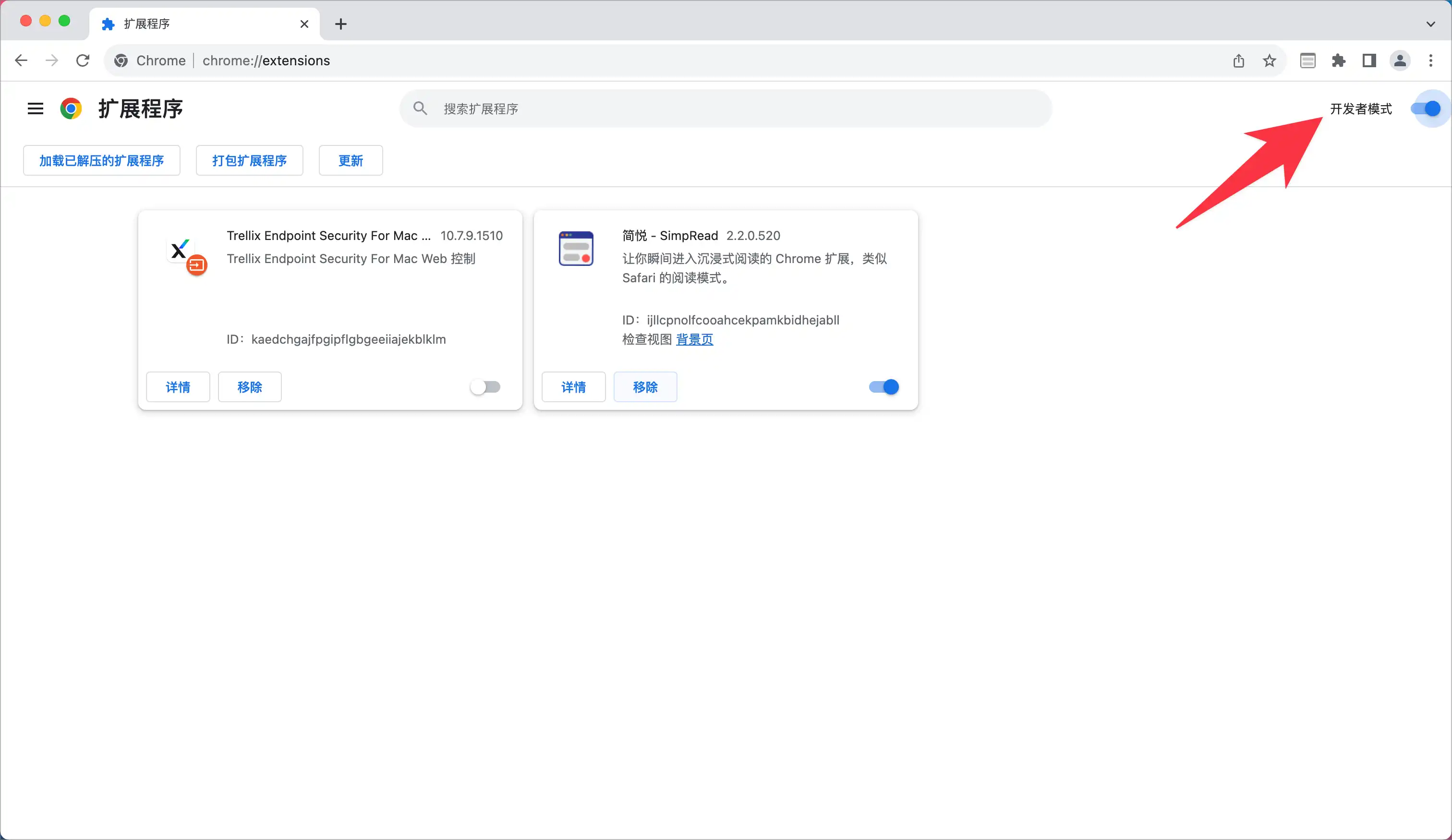Toggle the side panel icon
The height and width of the screenshot is (840, 1452).
(x=1369, y=60)
